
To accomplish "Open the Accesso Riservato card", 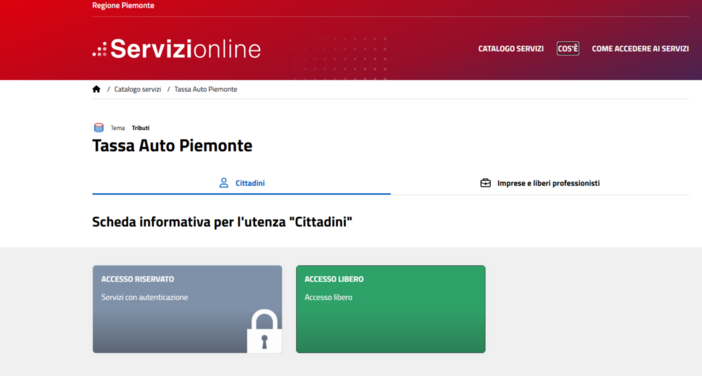I will click(x=187, y=309).
